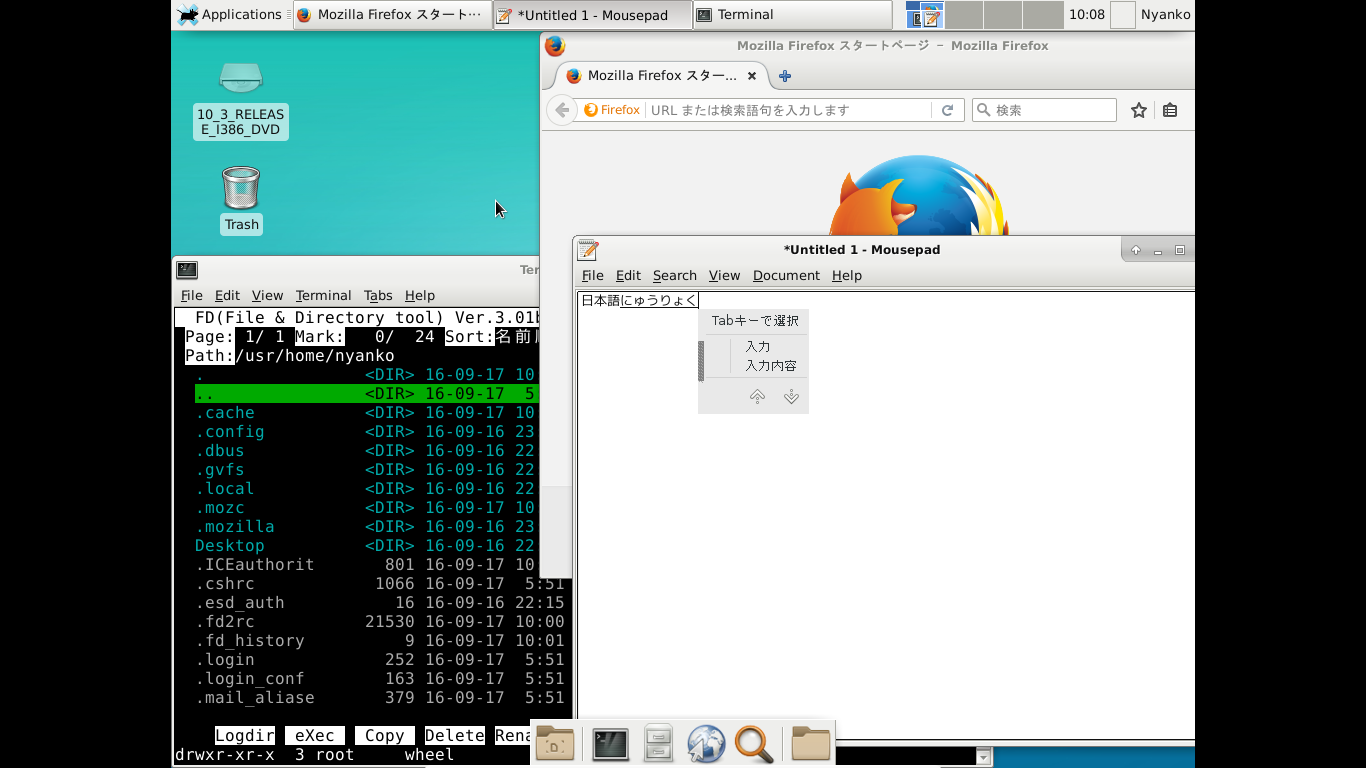Launch file manager cabinet icon in dock
Image resolution: width=1366 pixels, height=768 pixels.
[658, 744]
